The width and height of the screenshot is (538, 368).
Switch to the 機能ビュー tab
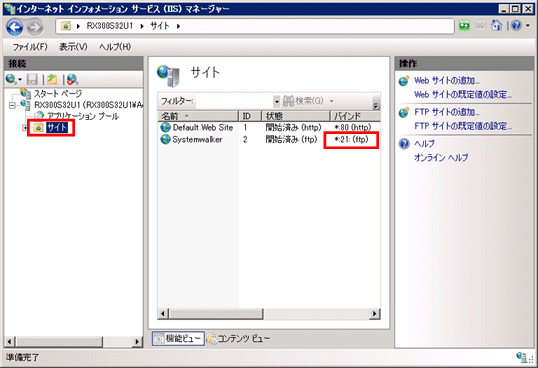178,339
